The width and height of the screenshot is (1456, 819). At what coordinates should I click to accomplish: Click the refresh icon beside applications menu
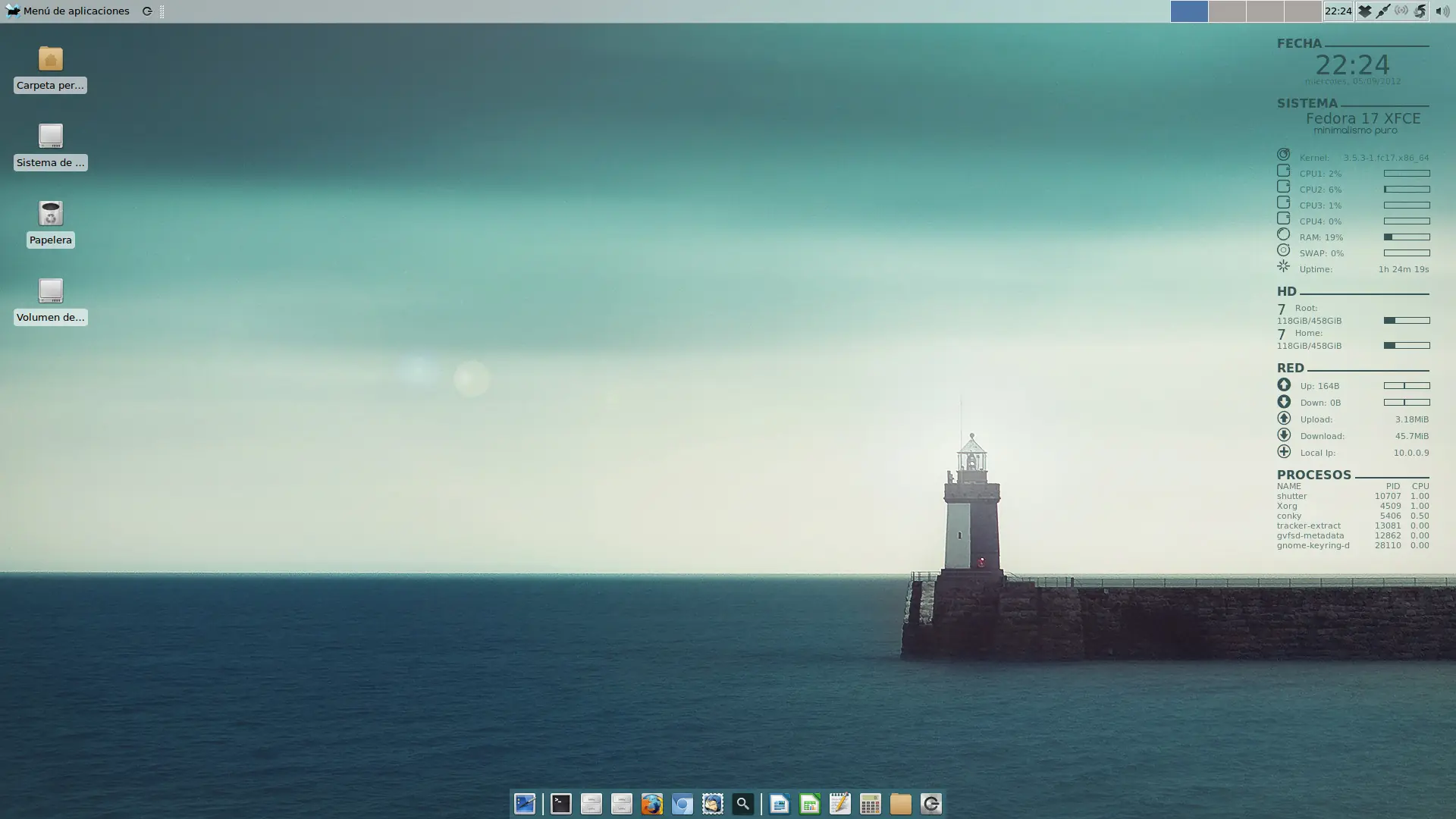tap(147, 11)
